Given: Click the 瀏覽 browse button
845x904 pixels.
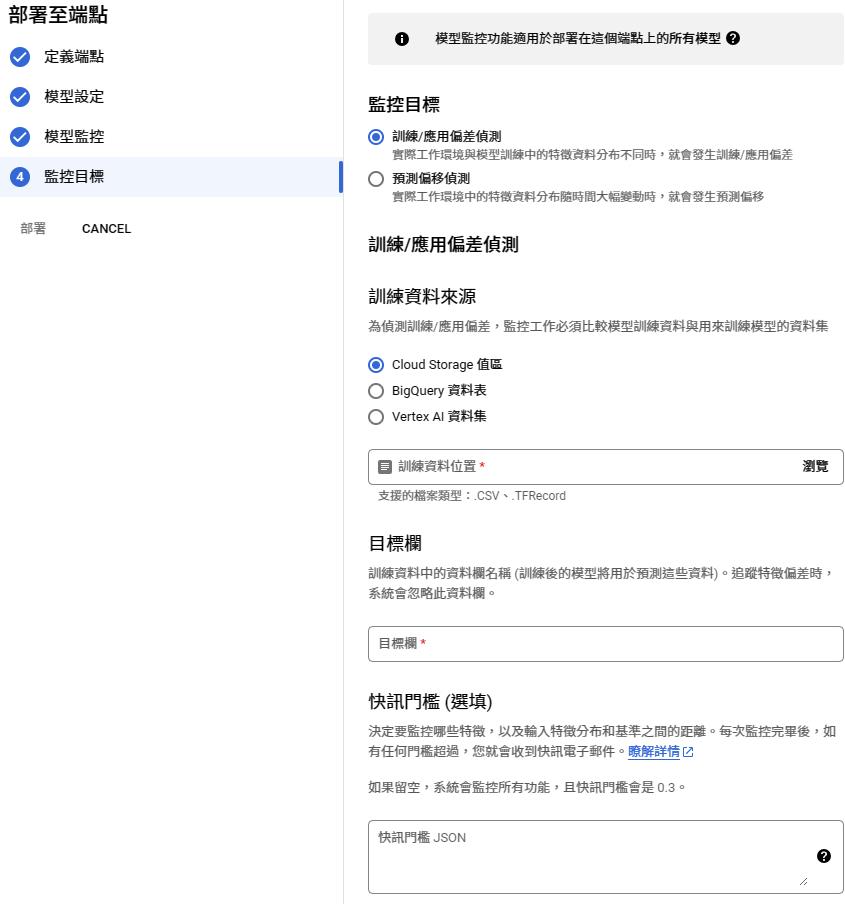Looking at the screenshot, I should point(815,466).
